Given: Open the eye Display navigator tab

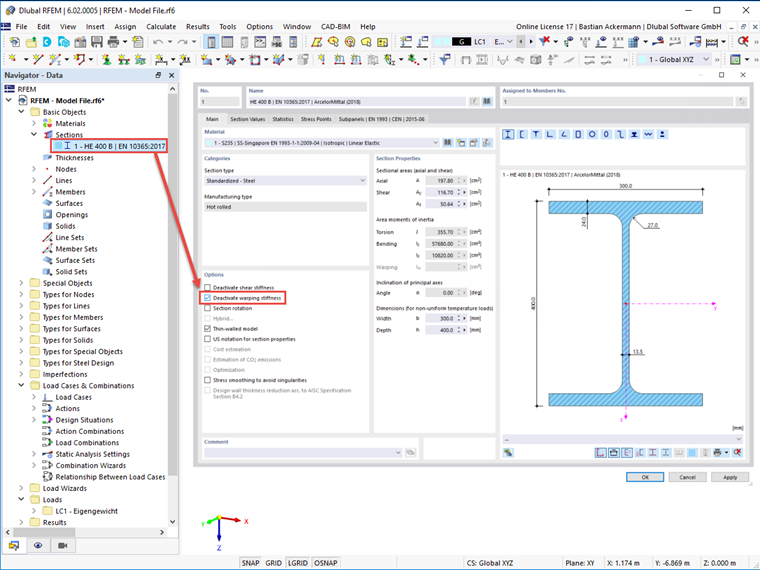Looking at the screenshot, I should click(x=38, y=545).
